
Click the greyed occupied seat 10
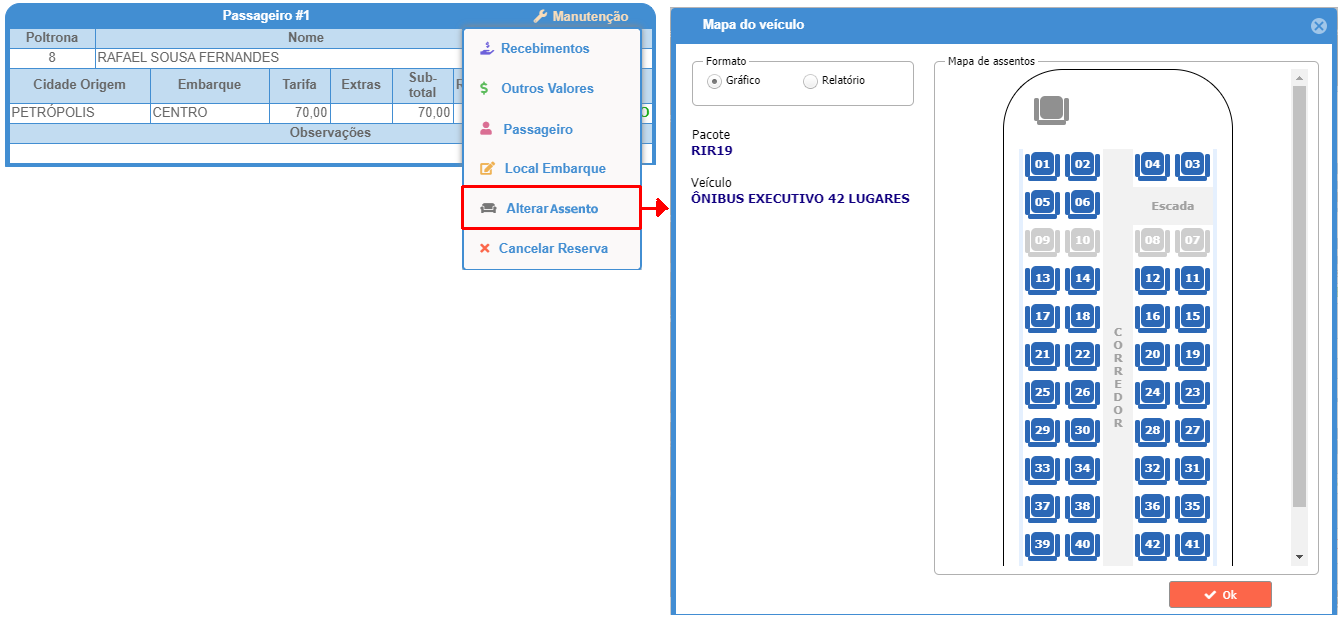[1082, 241]
